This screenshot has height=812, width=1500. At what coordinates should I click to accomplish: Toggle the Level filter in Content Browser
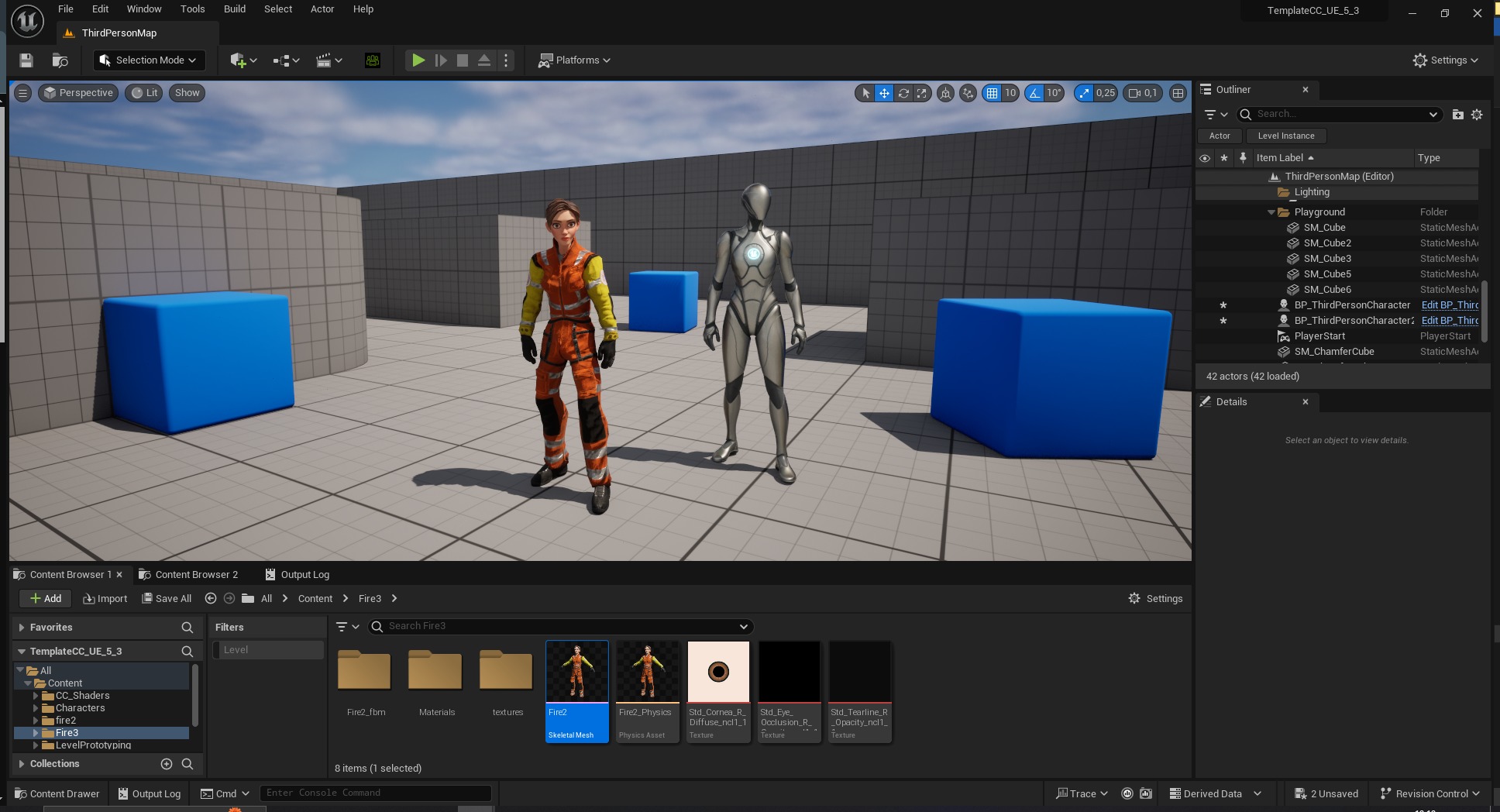(x=268, y=650)
